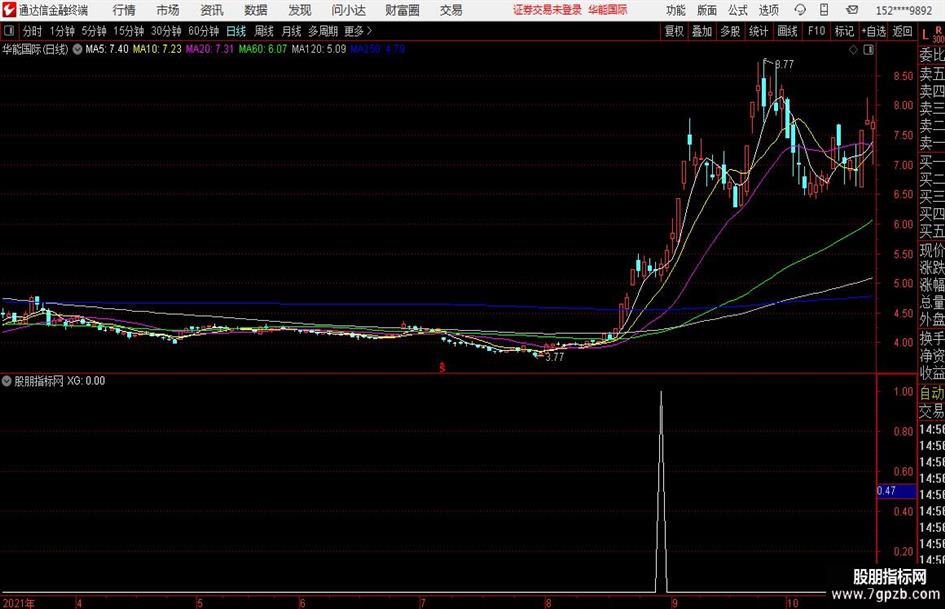The width and height of the screenshot is (945, 609).
Task: Open the 财富圈 menu
Action: pyautogui.click(x=402, y=10)
